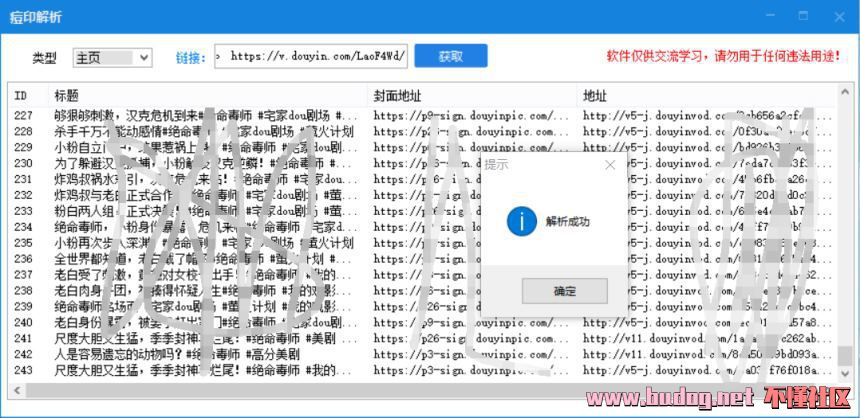Open the 类型 dropdown showing 主页
Image resolution: width=860 pixels, height=418 pixels.
[112, 57]
